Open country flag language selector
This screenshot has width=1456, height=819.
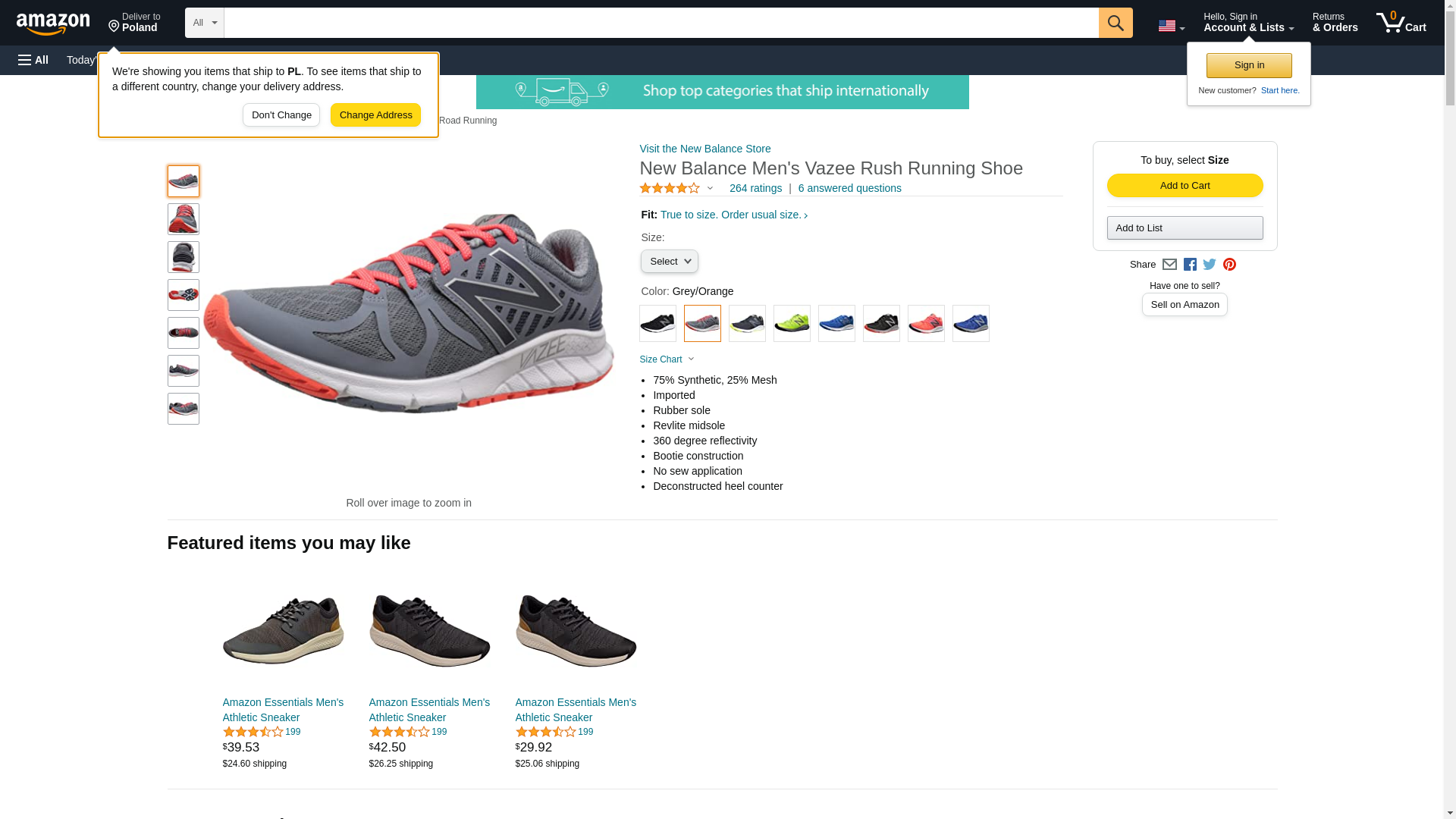[x=1171, y=26]
